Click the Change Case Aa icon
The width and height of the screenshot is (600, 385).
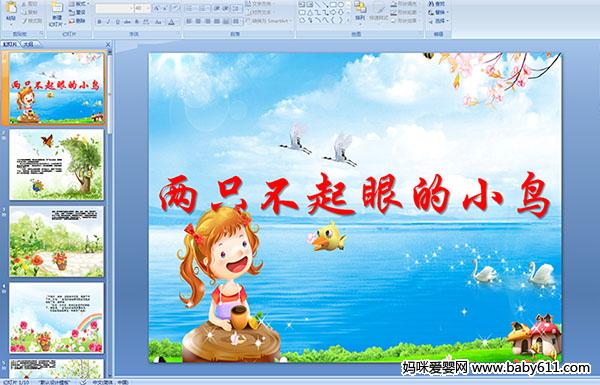click(x=158, y=22)
